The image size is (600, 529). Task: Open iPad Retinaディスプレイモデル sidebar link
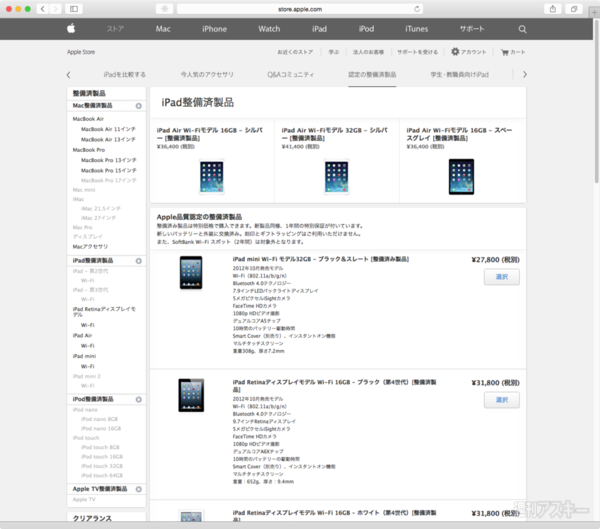(104, 312)
